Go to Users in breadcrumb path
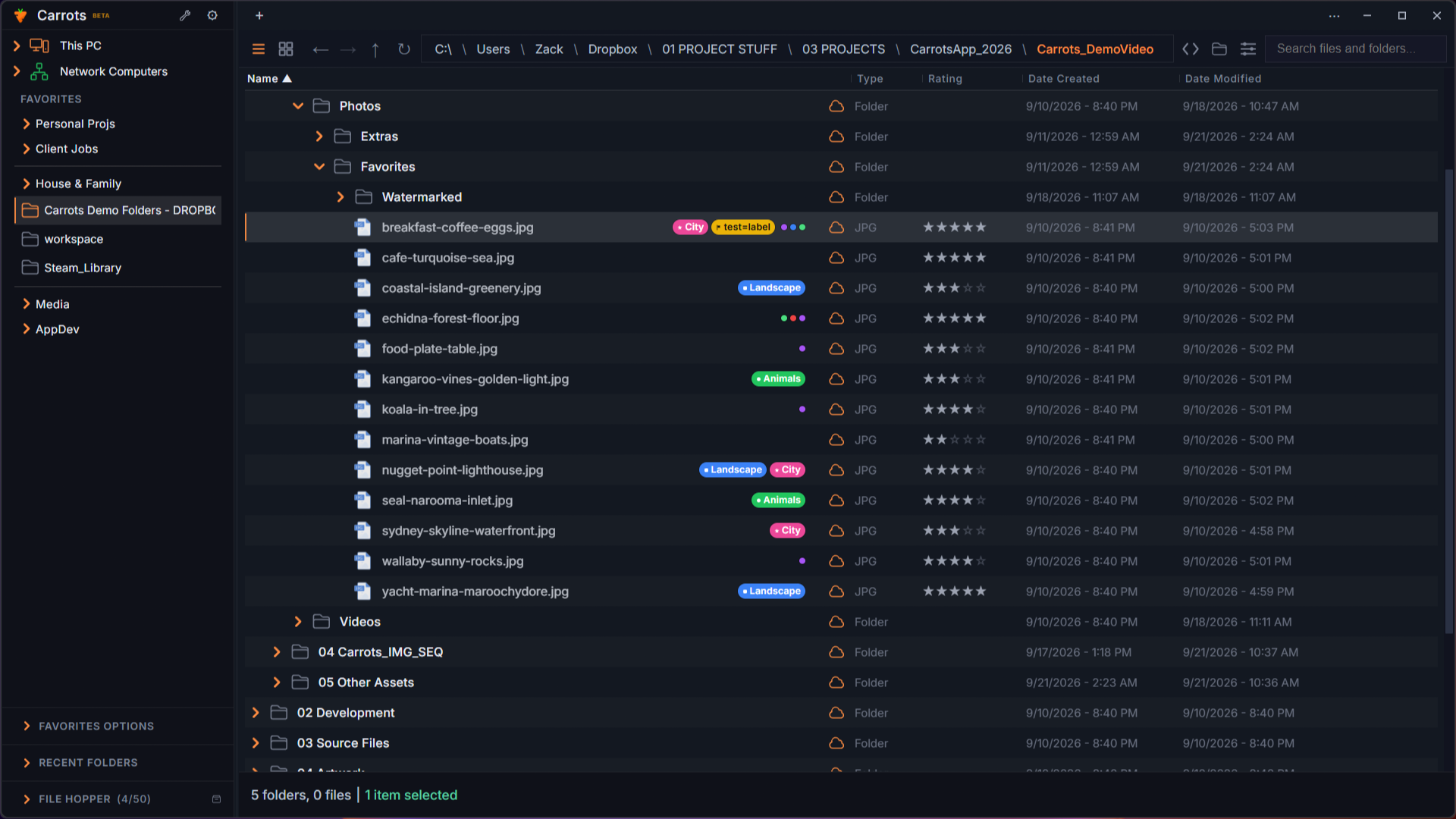The height and width of the screenshot is (819, 1456). [493, 49]
